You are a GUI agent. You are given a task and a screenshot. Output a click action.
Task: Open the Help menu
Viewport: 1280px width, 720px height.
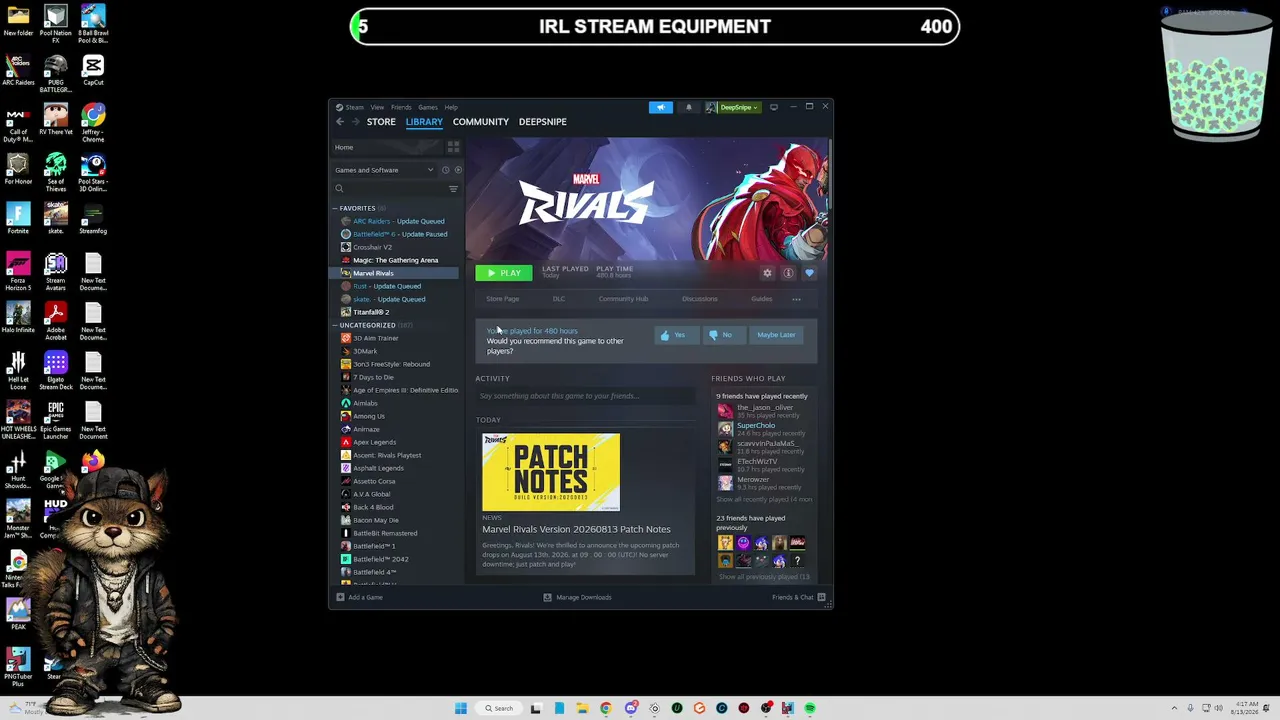tap(451, 107)
